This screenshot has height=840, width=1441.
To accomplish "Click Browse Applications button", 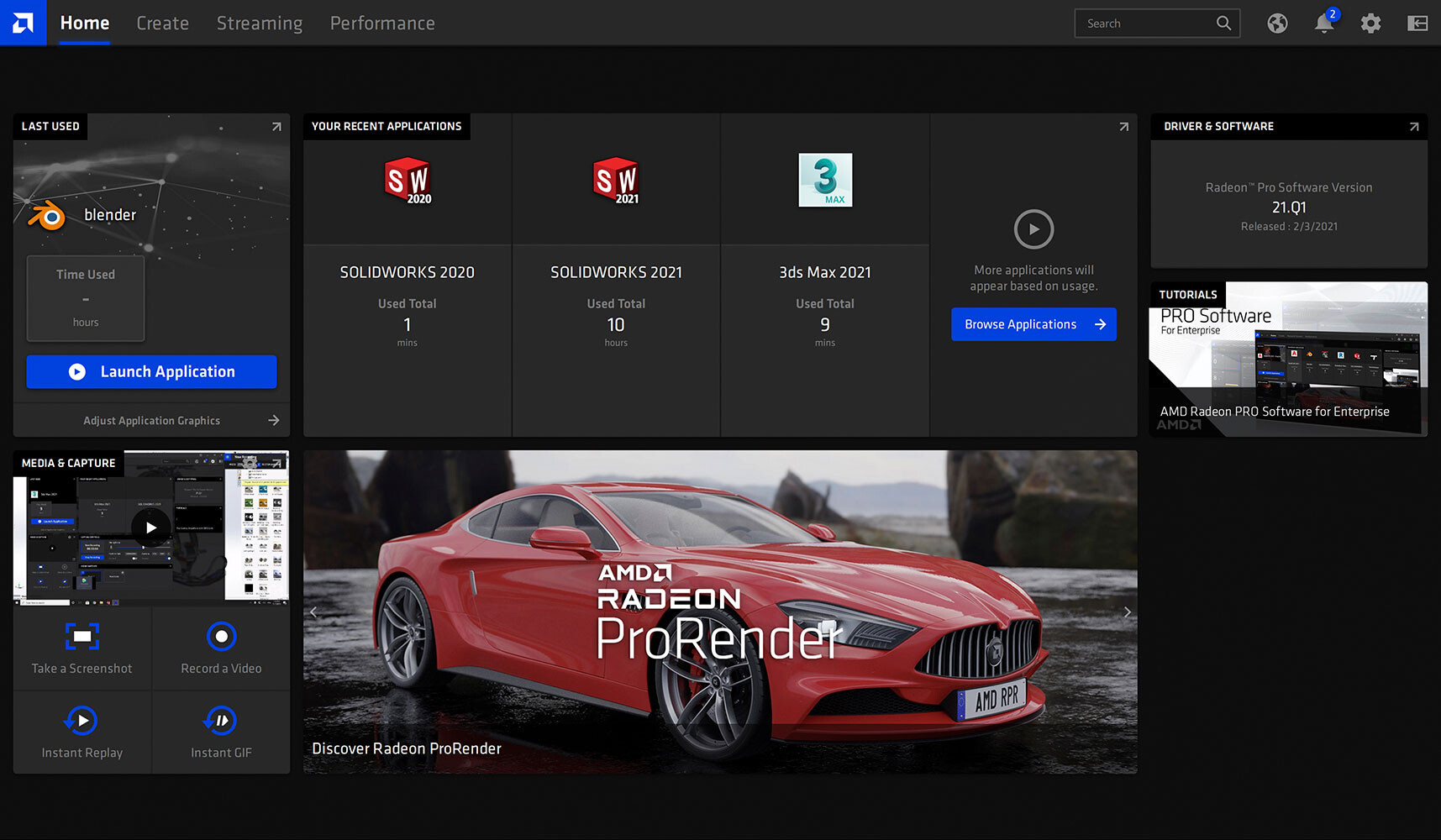I will click(1033, 324).
